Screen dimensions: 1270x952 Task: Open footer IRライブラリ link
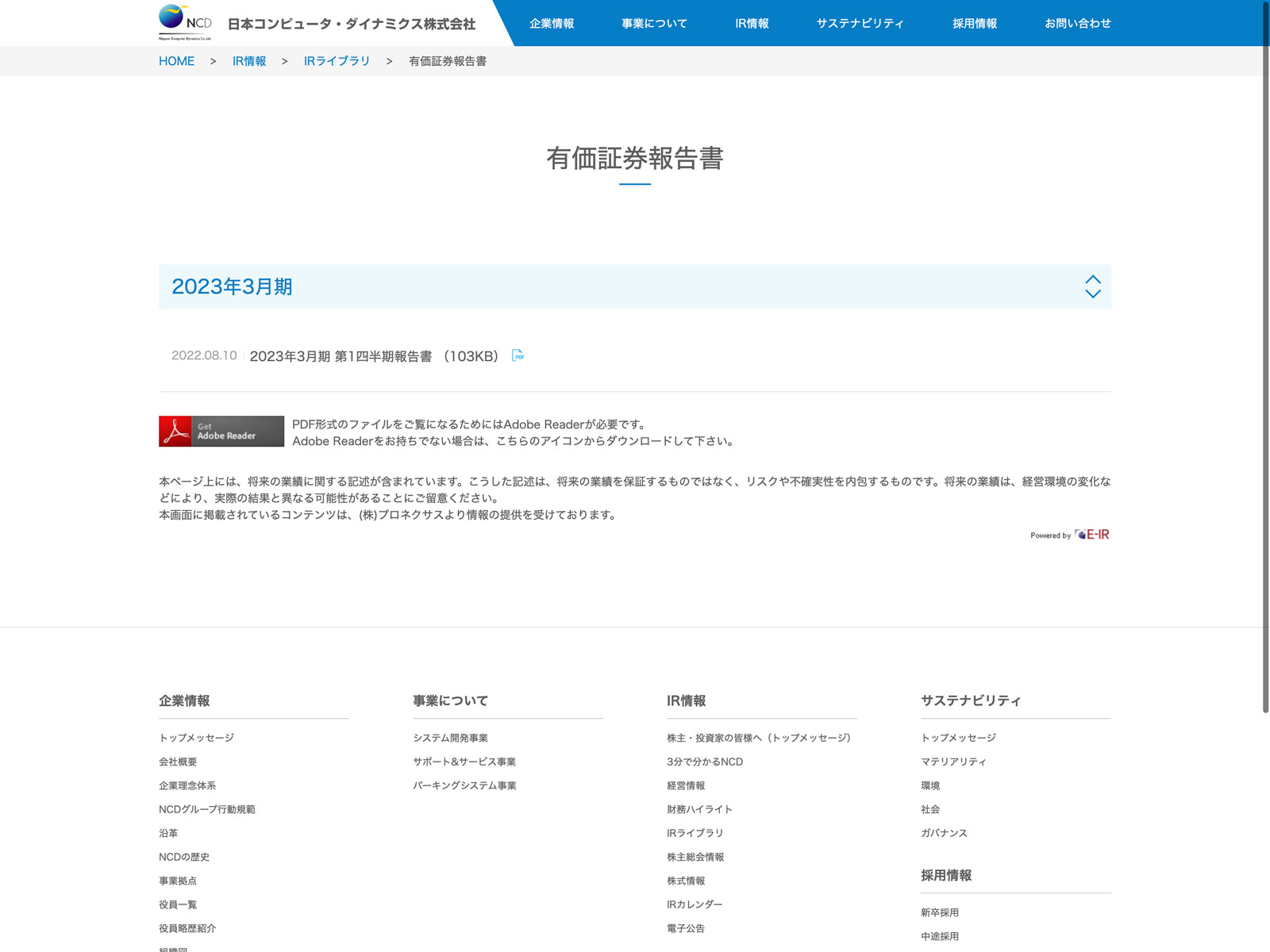[695, 833]
